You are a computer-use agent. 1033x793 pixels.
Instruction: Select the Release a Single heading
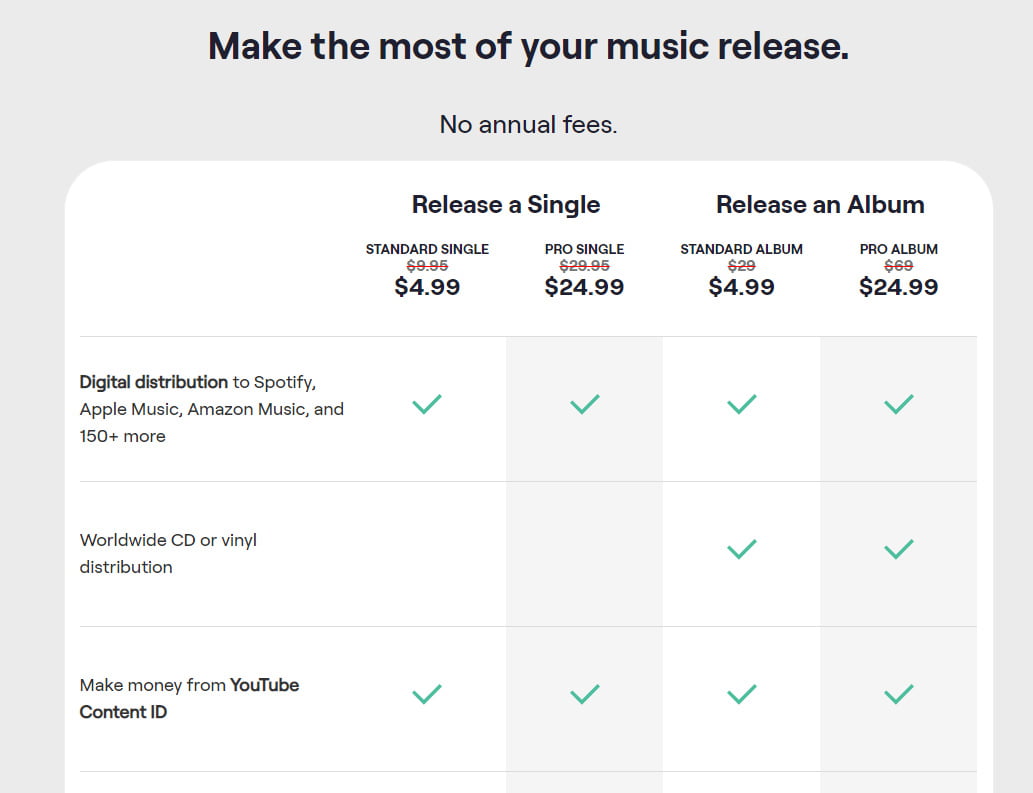pos(506,205)
